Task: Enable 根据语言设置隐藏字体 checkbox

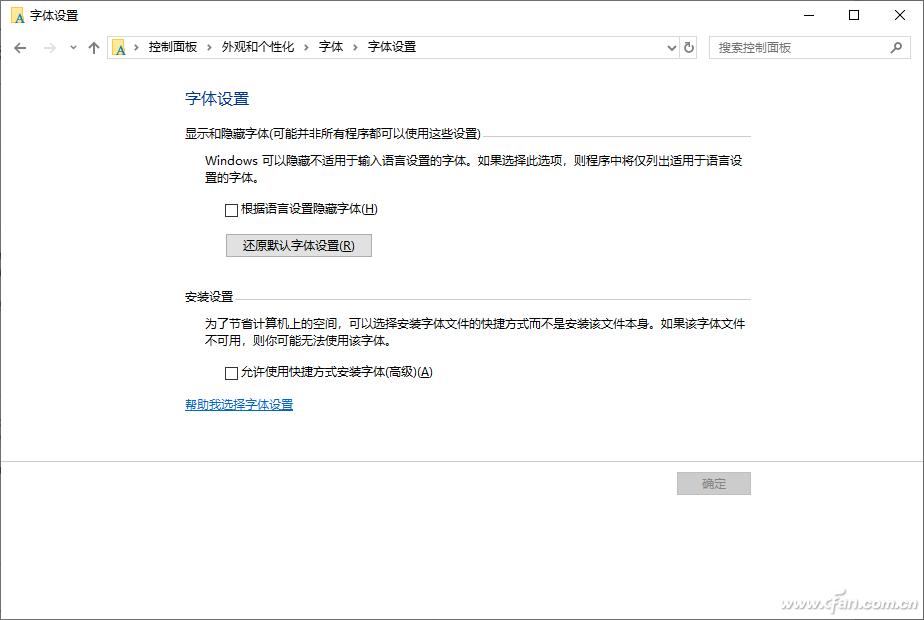Action: (228, 210)
